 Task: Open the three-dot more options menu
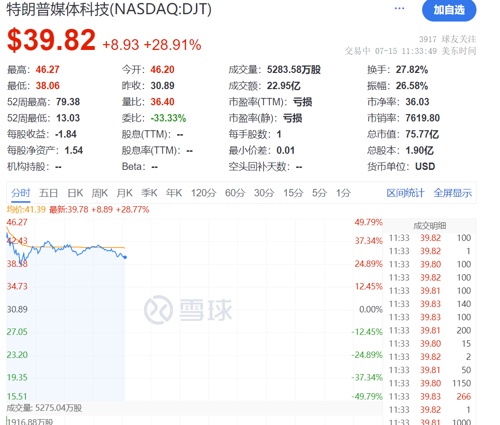pos(399,9)
